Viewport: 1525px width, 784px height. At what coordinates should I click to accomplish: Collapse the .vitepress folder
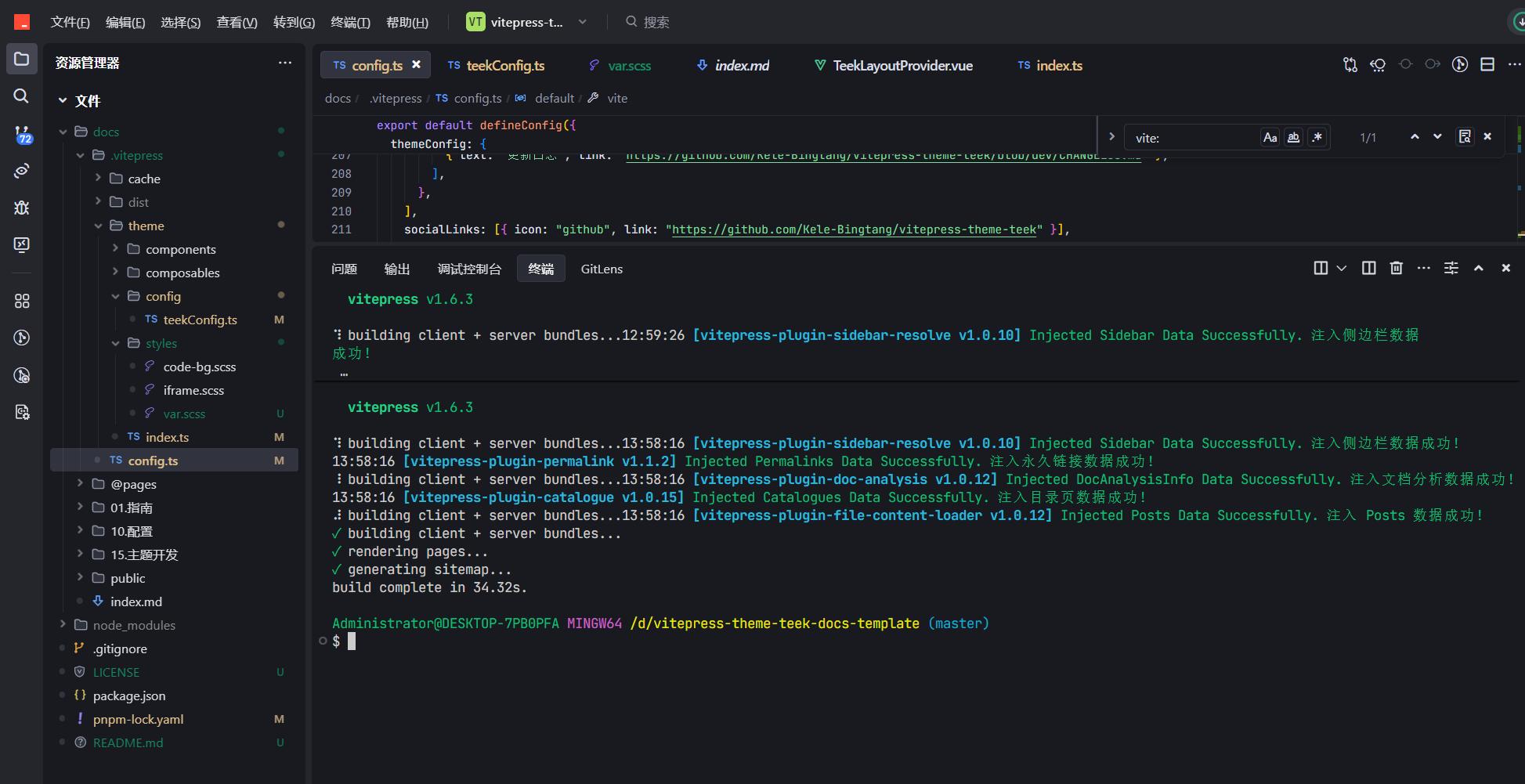[x=80, y=155]
